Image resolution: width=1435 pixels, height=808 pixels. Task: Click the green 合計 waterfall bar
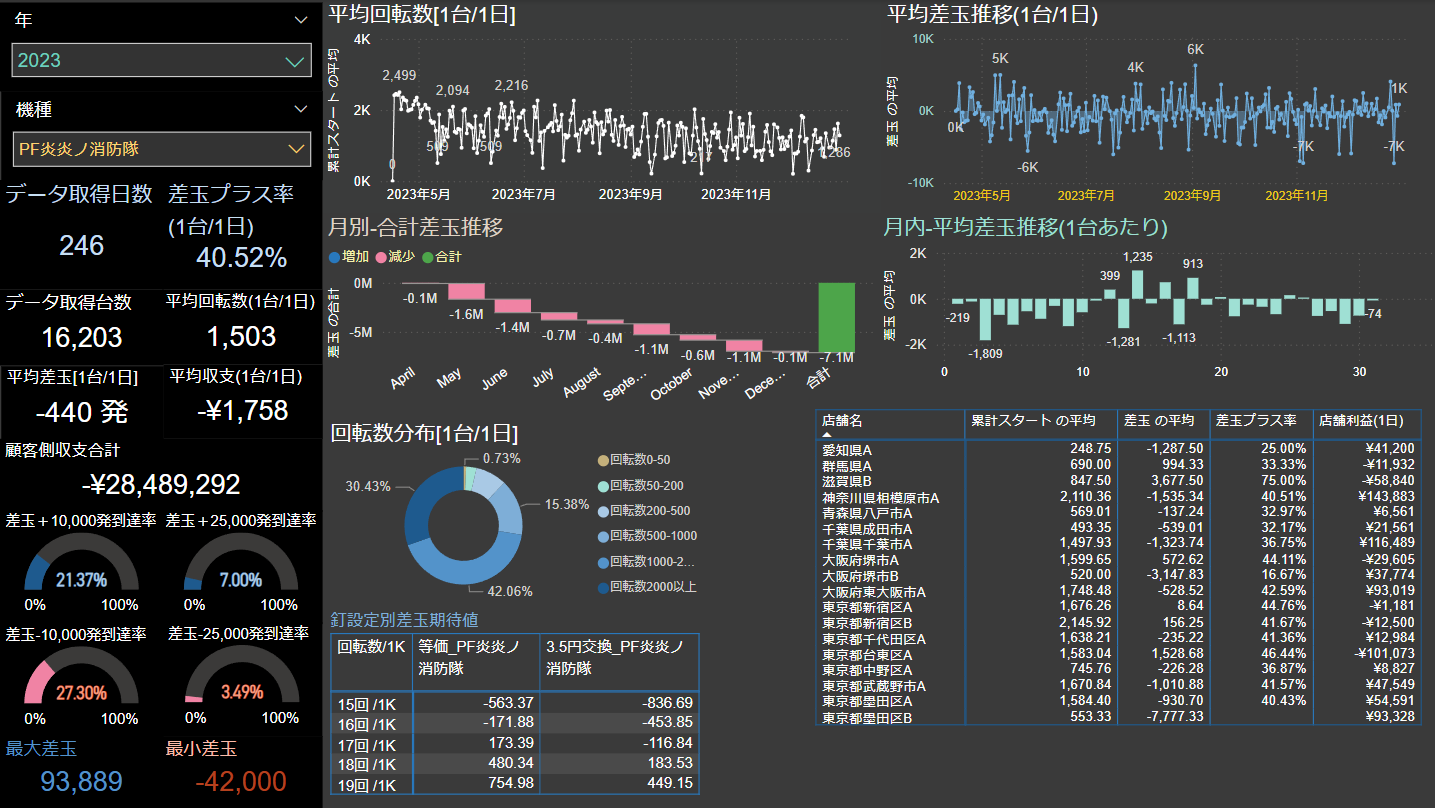point(836,316)
